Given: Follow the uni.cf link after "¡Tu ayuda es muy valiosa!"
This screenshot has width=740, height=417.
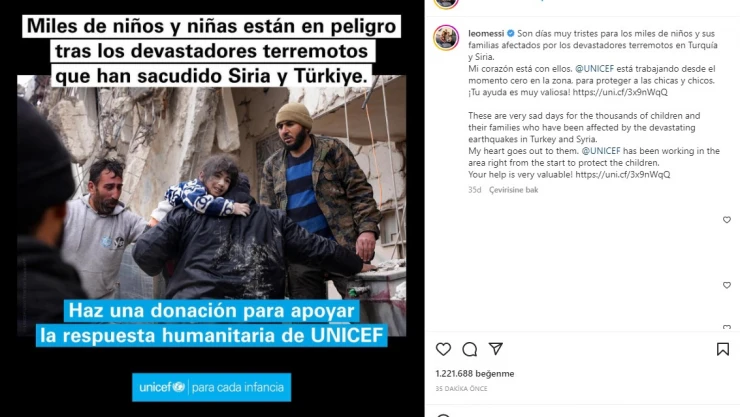Looking at the screenshot, I should click(620, 92).
